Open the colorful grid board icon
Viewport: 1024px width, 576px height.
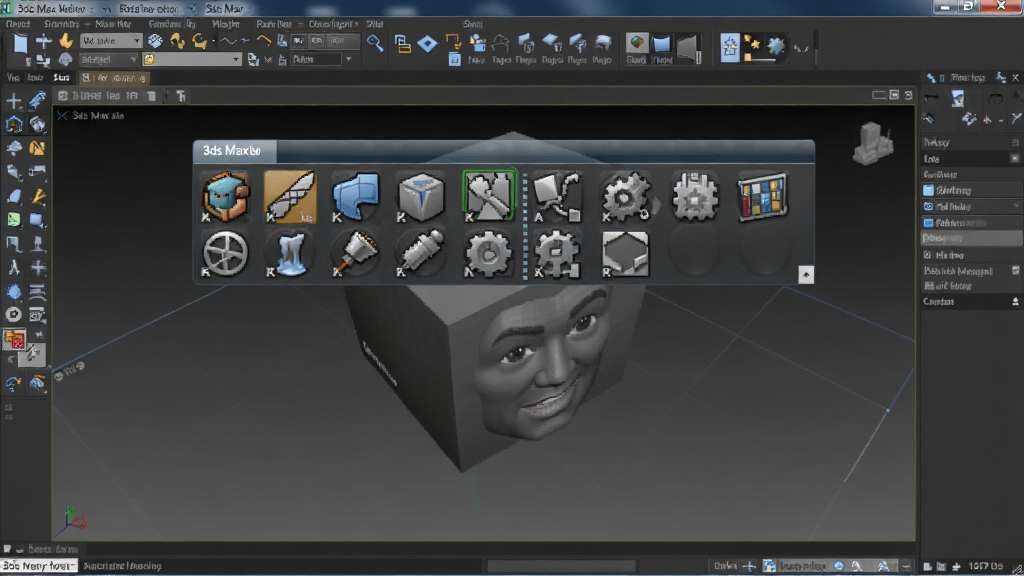point(763,196)
